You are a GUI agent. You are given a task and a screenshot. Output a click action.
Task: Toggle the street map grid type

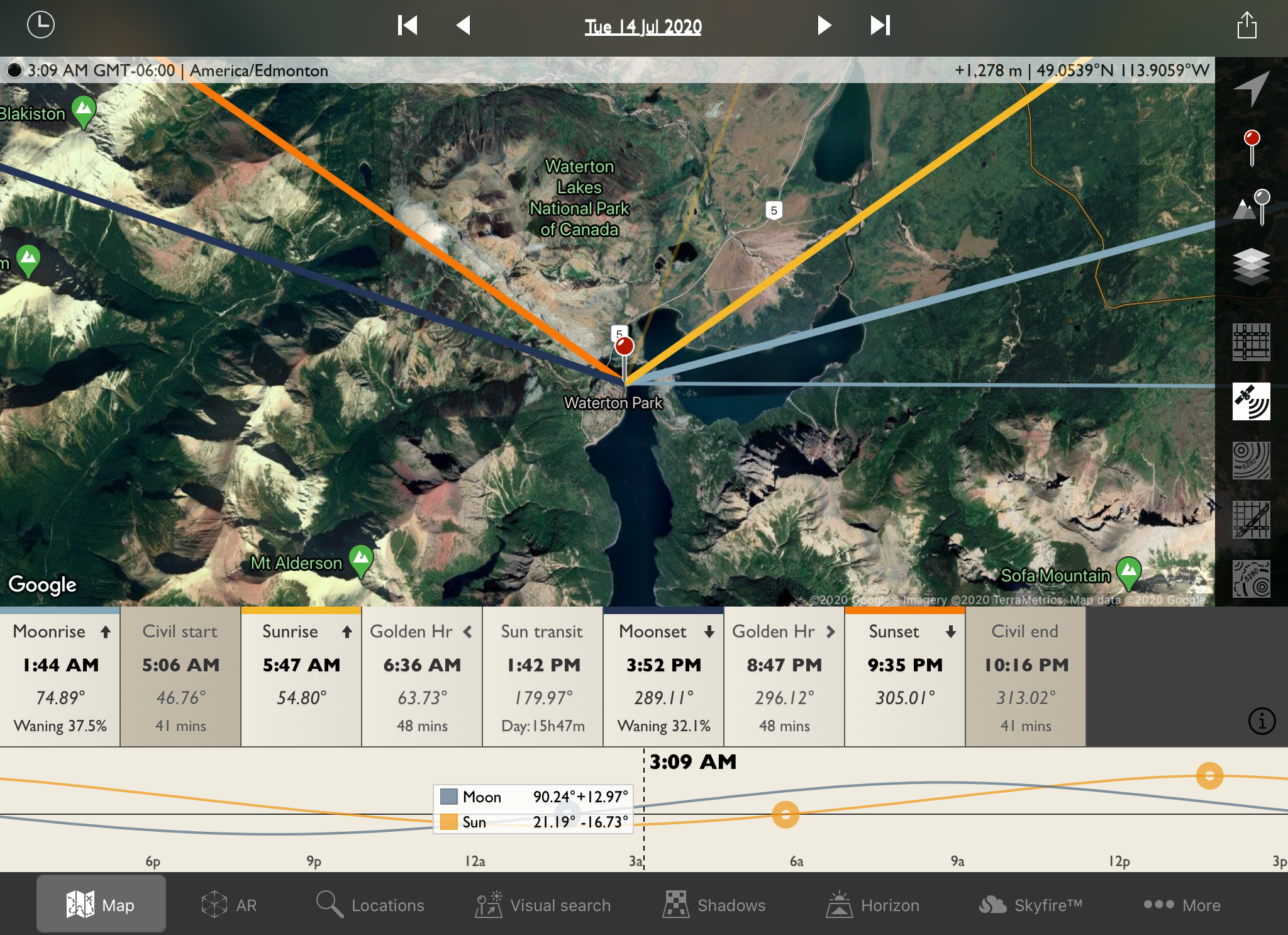1252,342
